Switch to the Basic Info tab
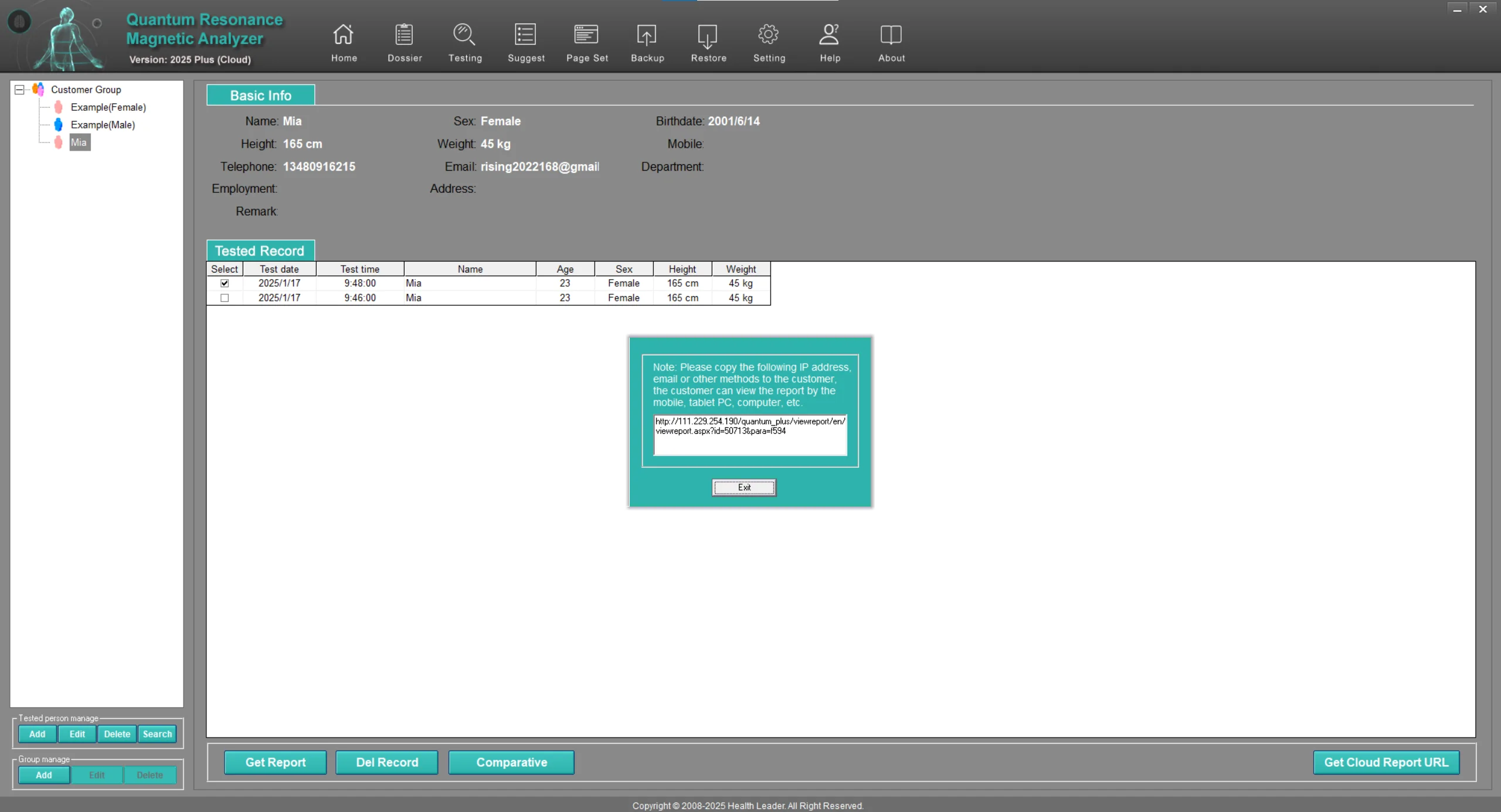 pos(260,96)
